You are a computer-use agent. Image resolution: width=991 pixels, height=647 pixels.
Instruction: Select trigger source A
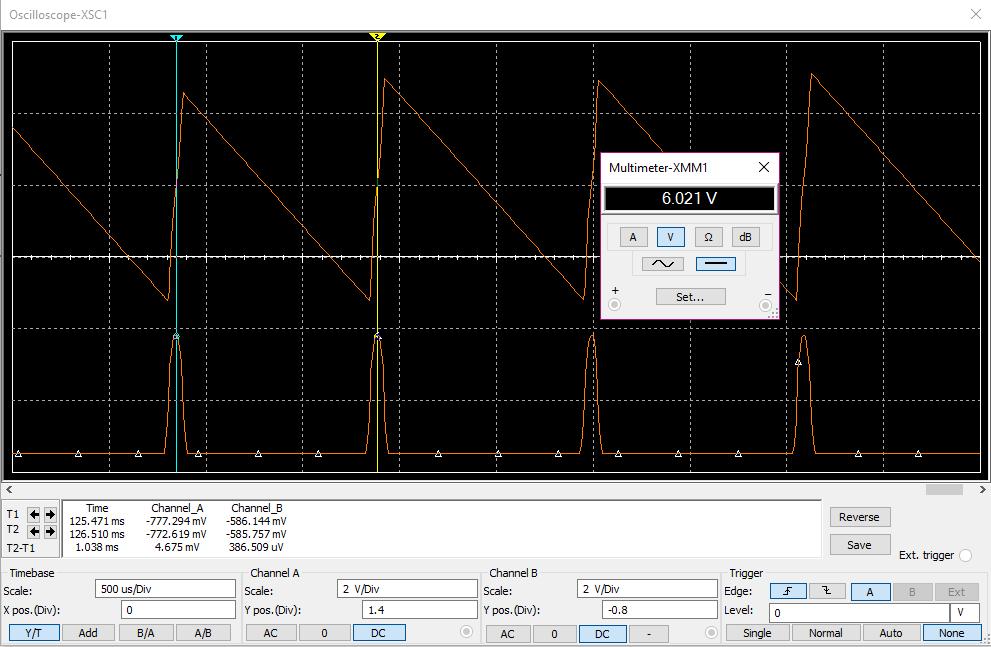pos(870,591)
